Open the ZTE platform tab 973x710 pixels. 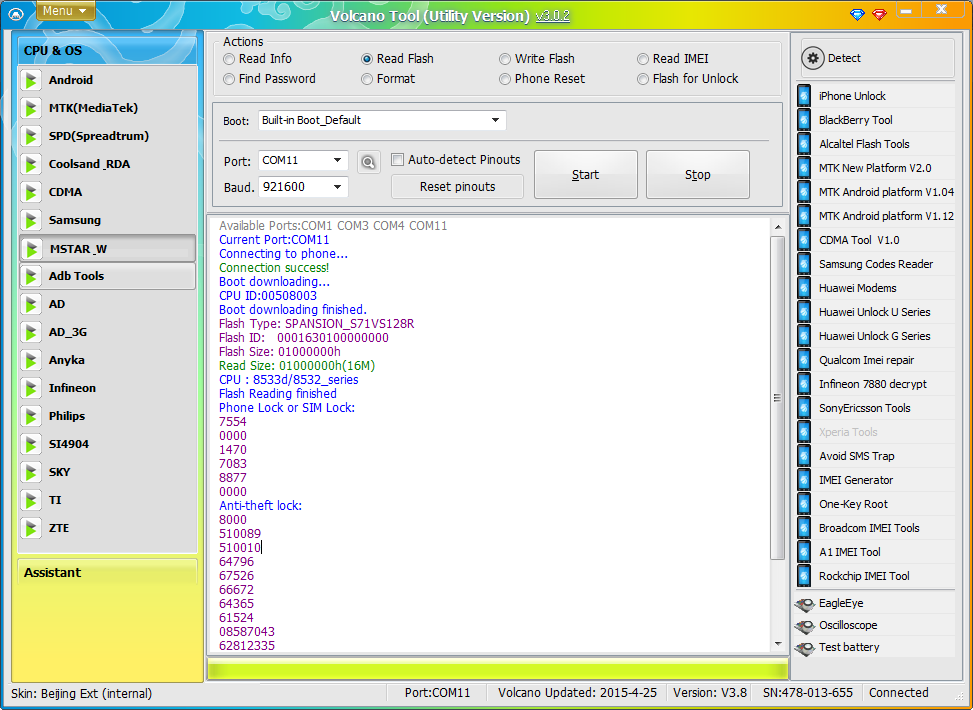point(108,528)
